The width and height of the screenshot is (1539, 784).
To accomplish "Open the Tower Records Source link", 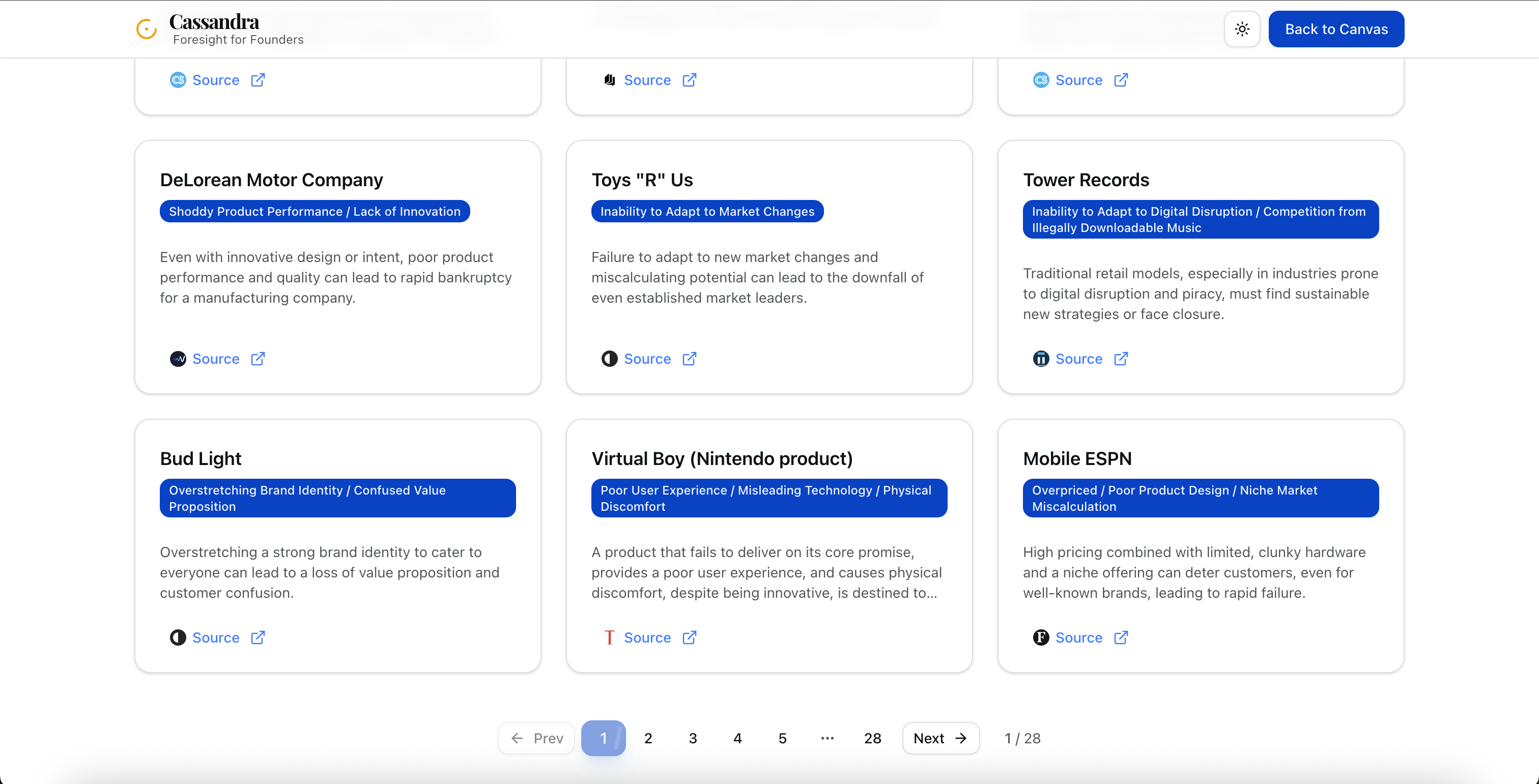I will pos(1078,359).
